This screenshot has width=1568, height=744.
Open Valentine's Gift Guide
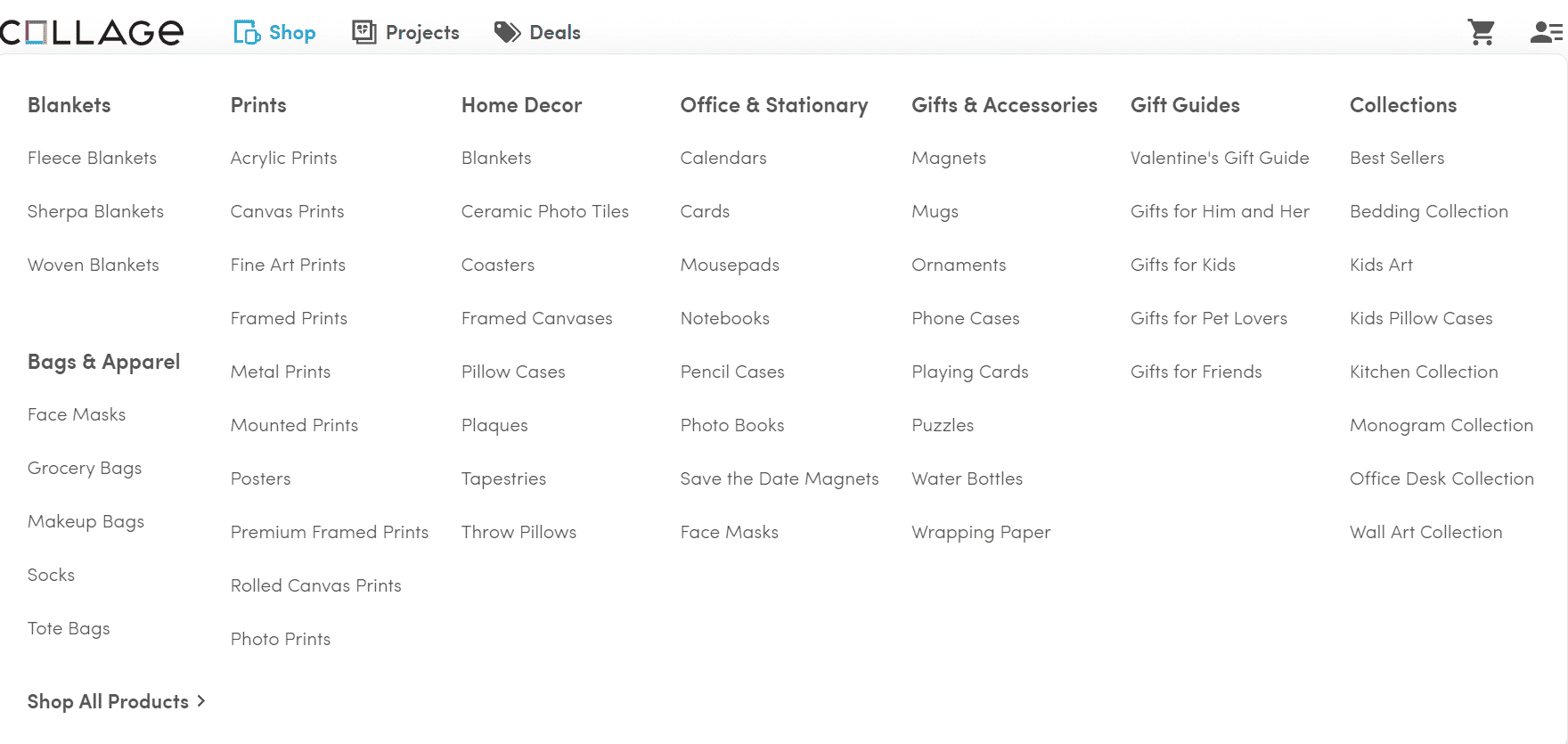click(x=1219, y=158)
